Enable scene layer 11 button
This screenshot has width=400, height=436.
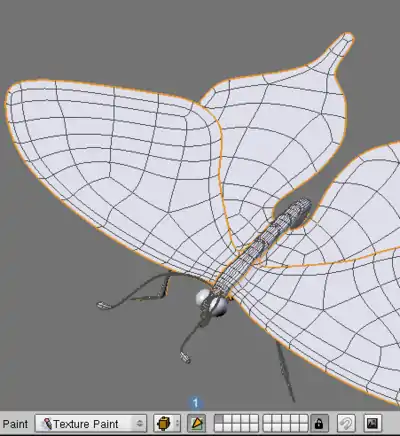pos(219,428)
